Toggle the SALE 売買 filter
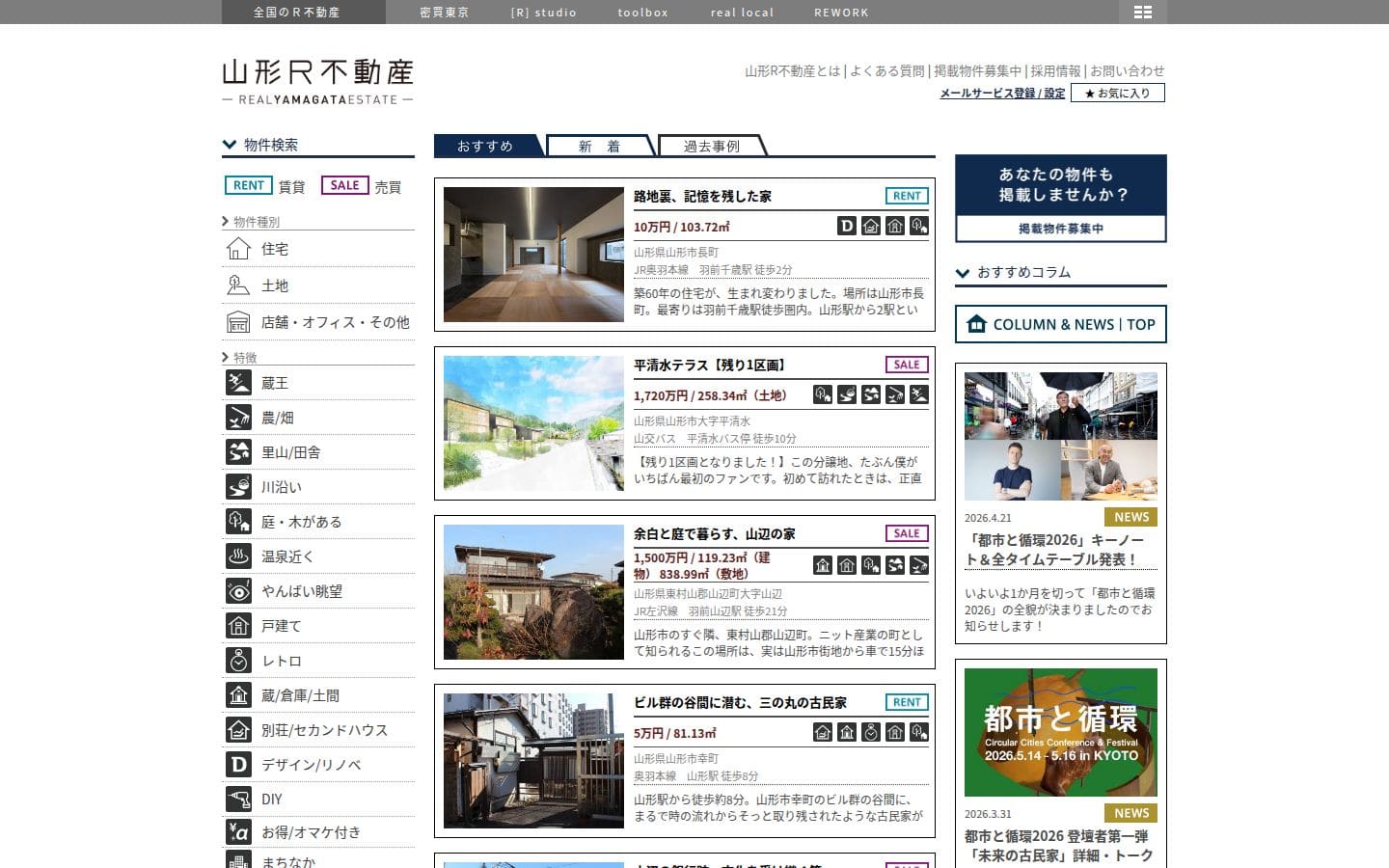 click(x=362, y=186)
